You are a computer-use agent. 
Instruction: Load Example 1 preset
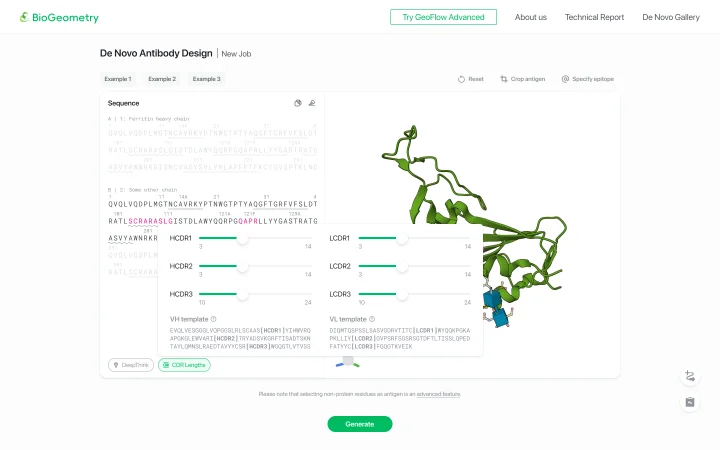point(118,79)
